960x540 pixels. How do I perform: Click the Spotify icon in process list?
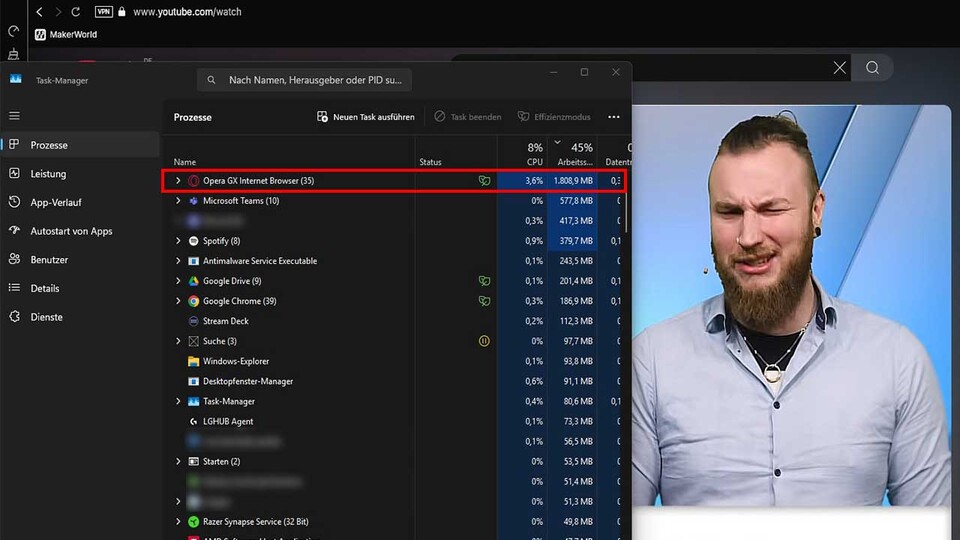click(x=193, y=241)
